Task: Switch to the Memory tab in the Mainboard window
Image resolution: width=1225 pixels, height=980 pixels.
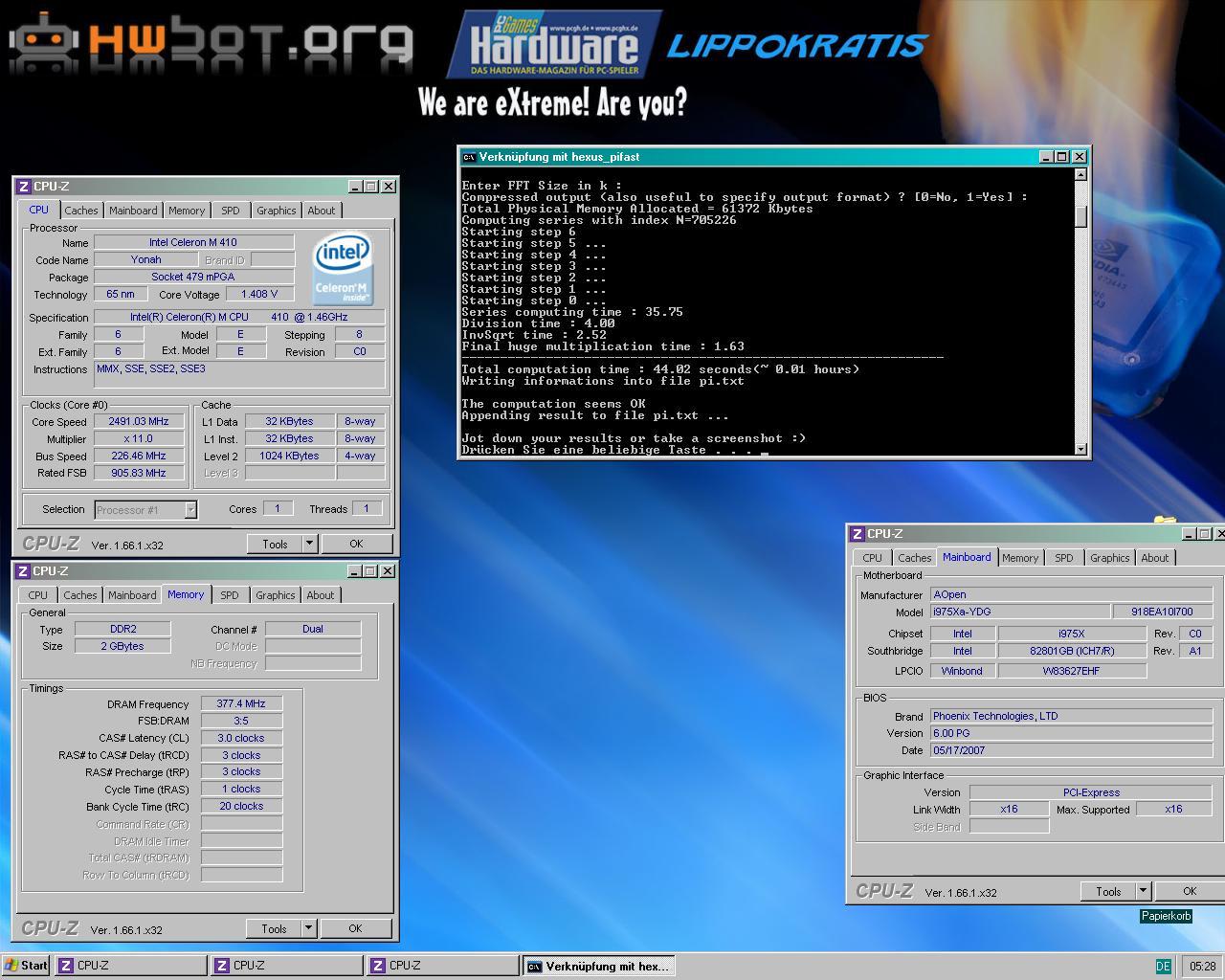Action: (1020, 558)
